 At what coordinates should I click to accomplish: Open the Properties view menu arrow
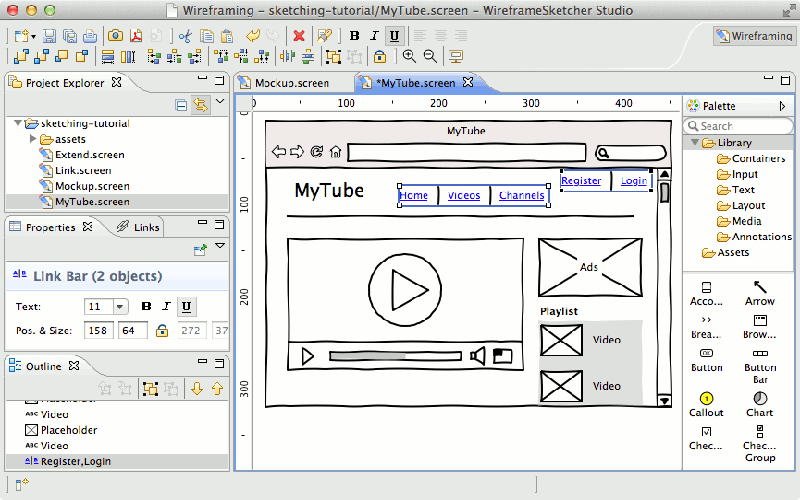click(220, 245)
